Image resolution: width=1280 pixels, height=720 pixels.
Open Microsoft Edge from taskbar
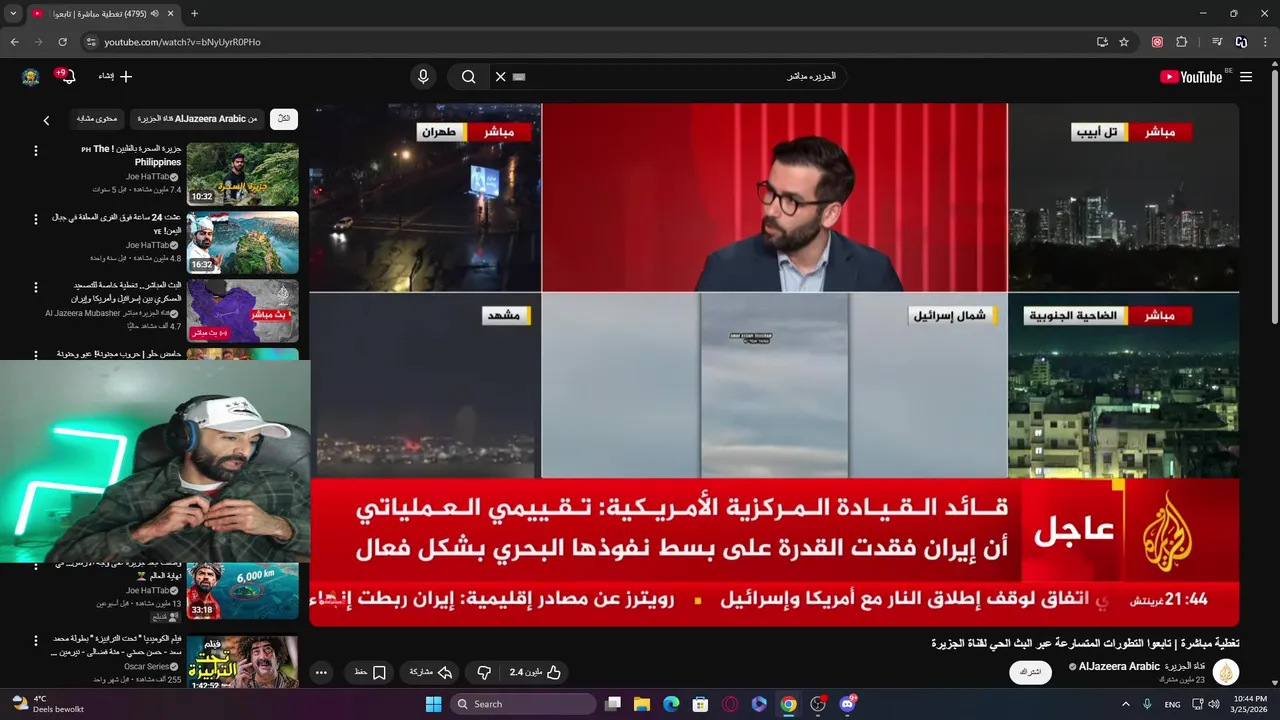tap(671, 704)
